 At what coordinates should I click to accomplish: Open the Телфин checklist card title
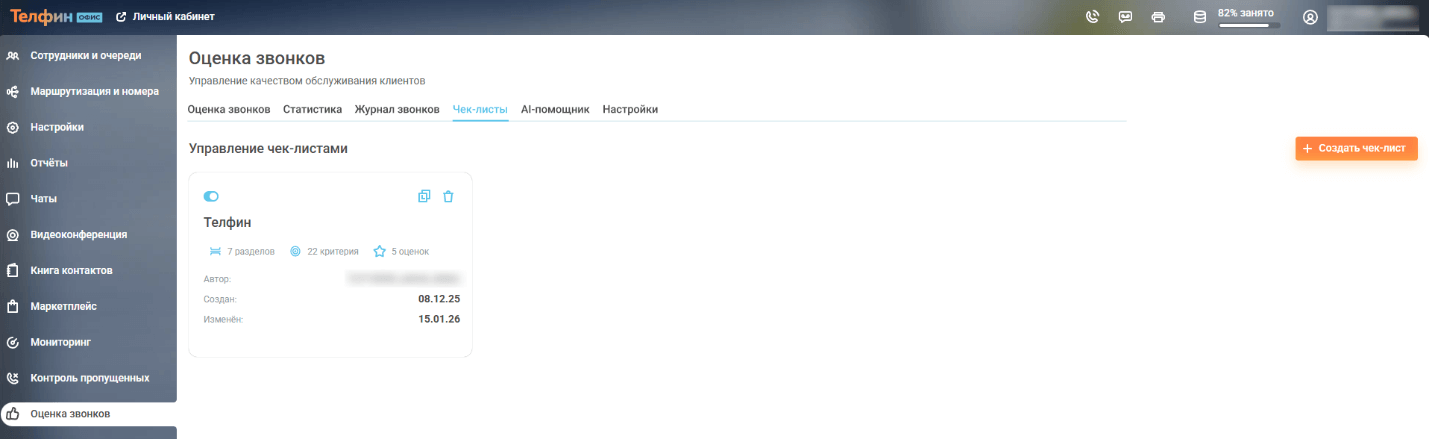(227, 222)
